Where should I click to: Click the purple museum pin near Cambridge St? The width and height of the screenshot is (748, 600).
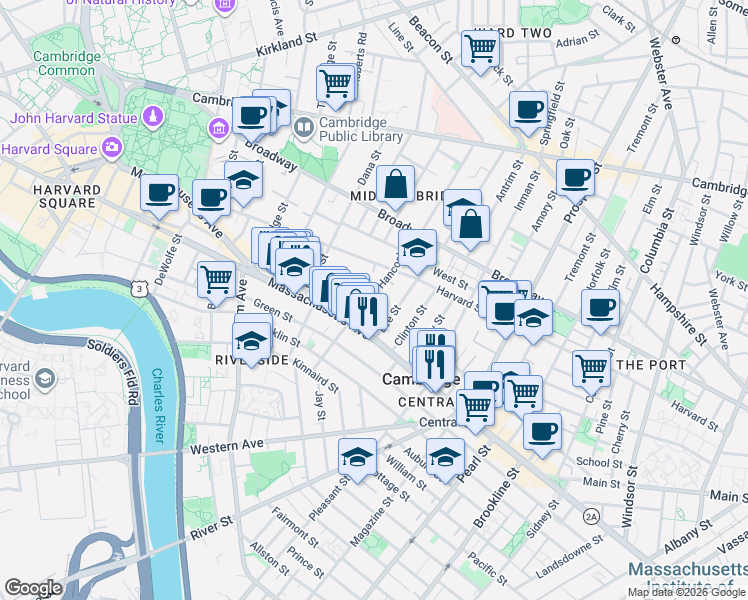coord(218,128)
